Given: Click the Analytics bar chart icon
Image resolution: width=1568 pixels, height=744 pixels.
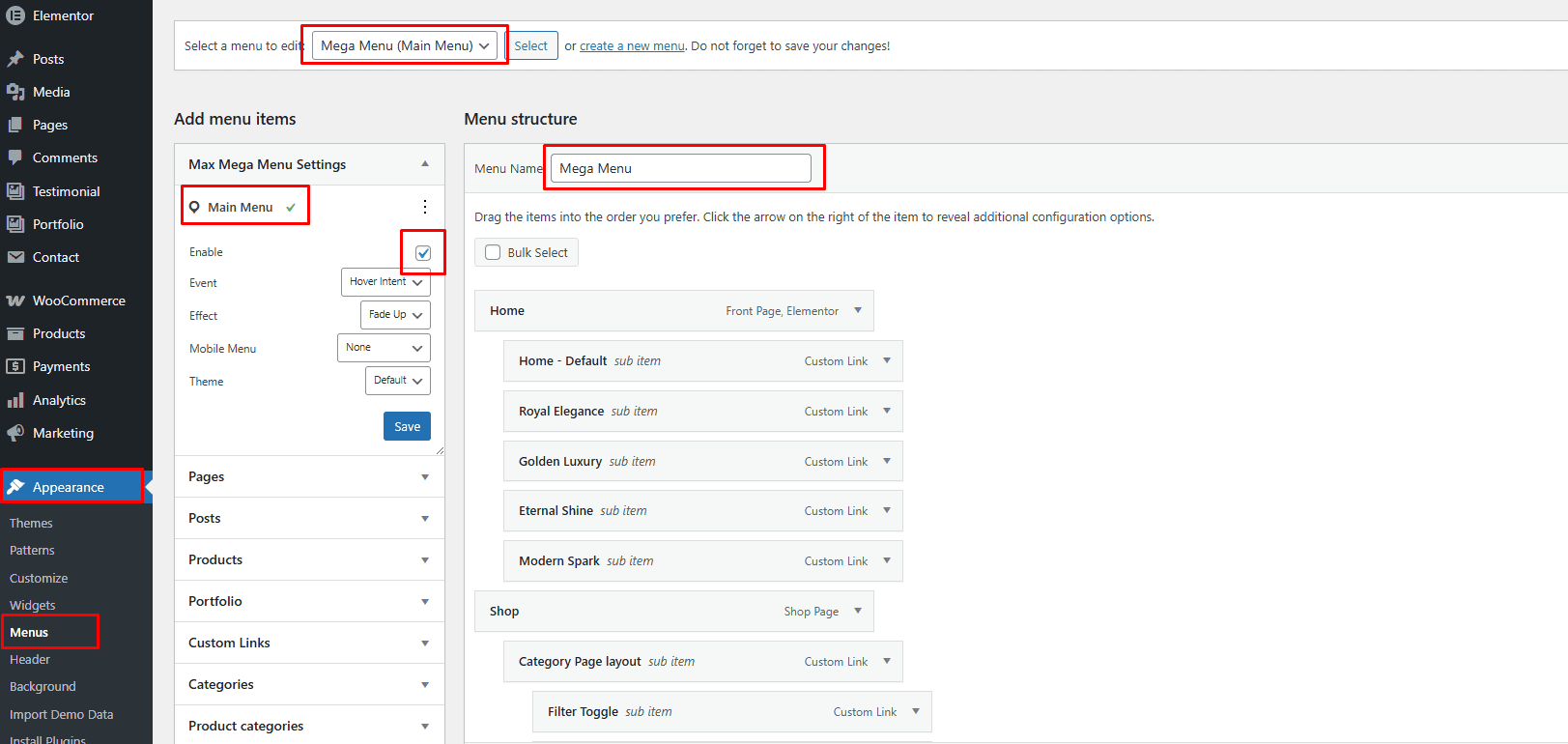Looking at the screenshot, I should pyautogui.click(x=15, y=400).
